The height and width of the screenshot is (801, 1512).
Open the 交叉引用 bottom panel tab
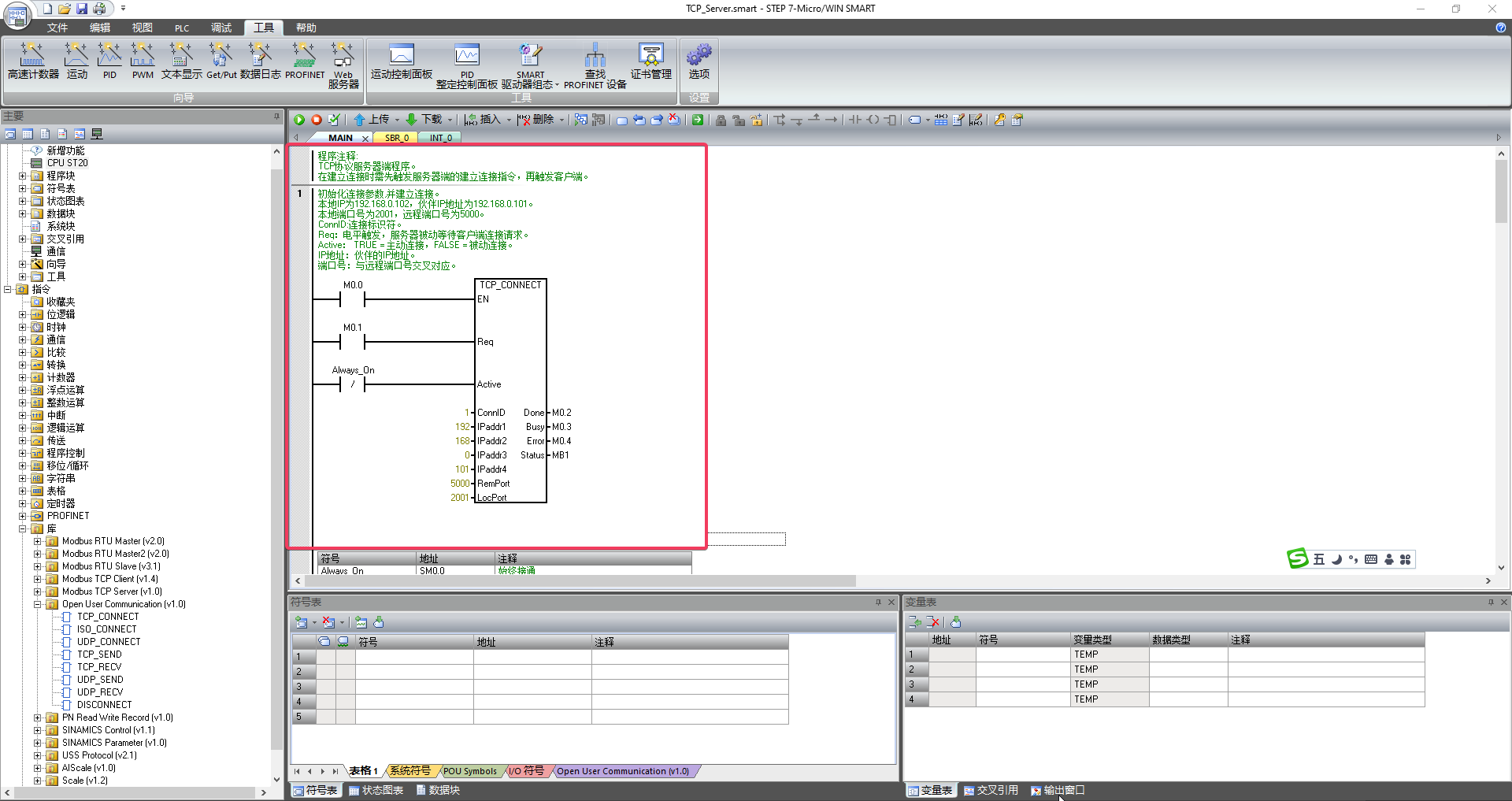(x=991, y=790)
